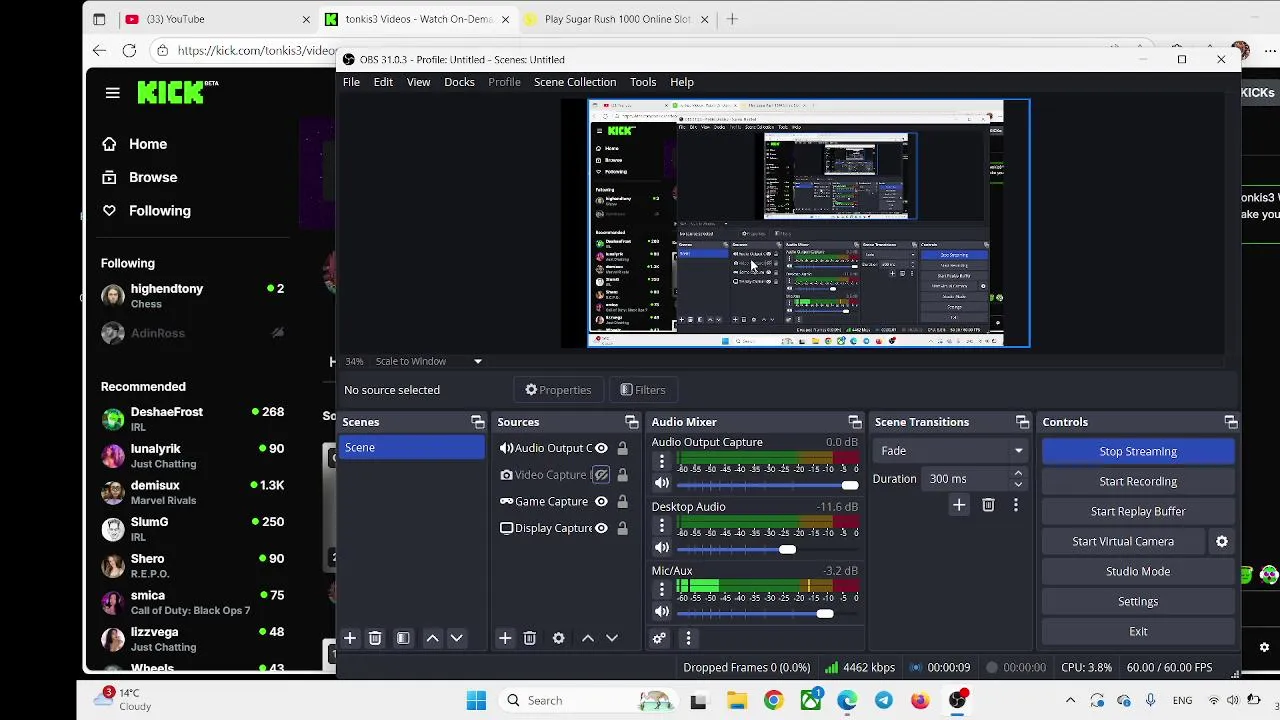The width and height of the screenshot is (1280, 720).
Task: Open advanced audio properties gears icon
Action: point(660,638)
